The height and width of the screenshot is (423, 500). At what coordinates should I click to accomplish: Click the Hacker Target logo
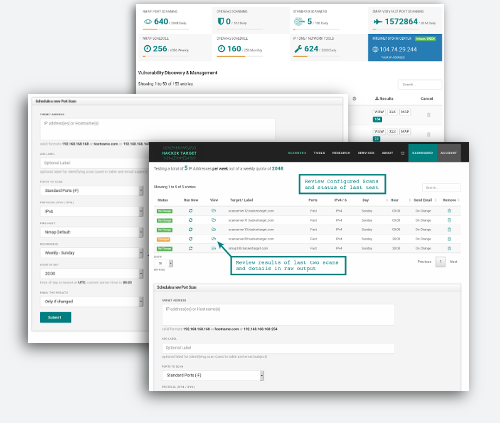(179, 153)
